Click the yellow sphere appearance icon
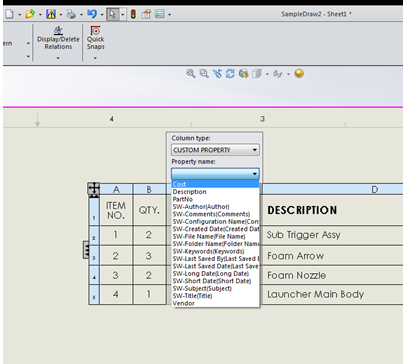 [x=299, y=73]
